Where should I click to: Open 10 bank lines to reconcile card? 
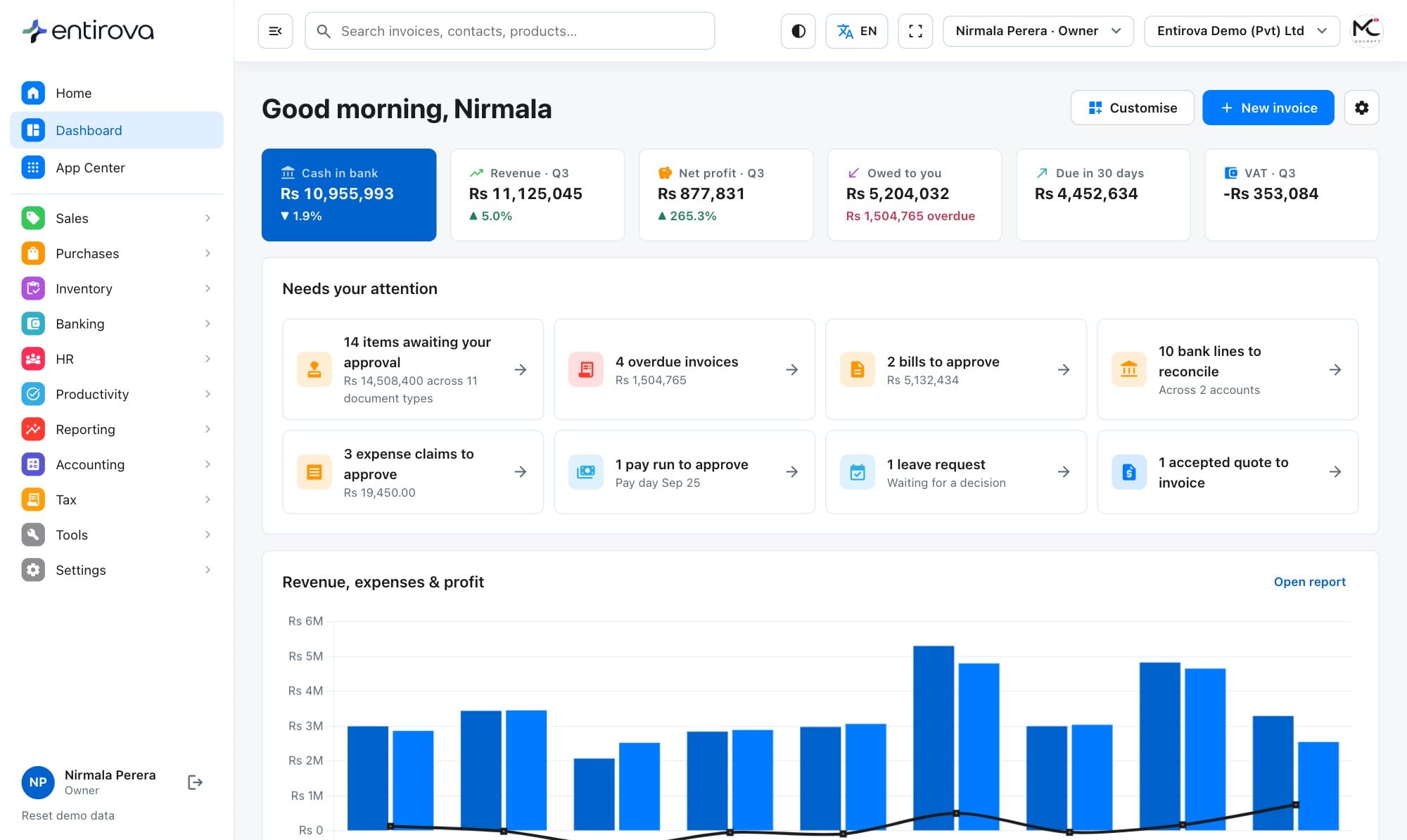pyautogui.click(x=1227, y=369)
